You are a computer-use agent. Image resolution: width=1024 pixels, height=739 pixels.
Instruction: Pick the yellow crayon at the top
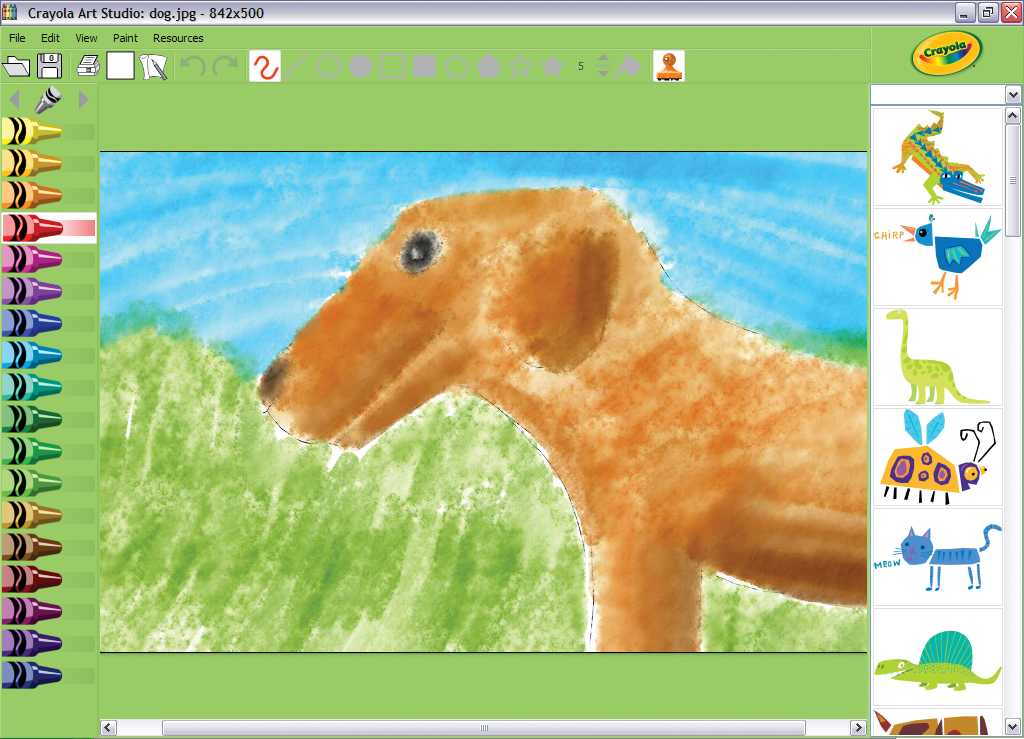32,131
